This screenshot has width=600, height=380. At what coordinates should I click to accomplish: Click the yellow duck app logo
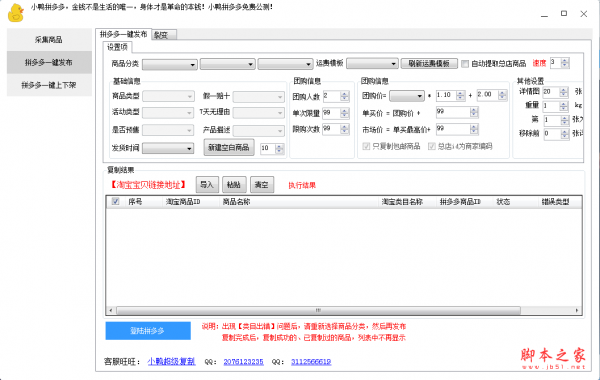point(16,13)
